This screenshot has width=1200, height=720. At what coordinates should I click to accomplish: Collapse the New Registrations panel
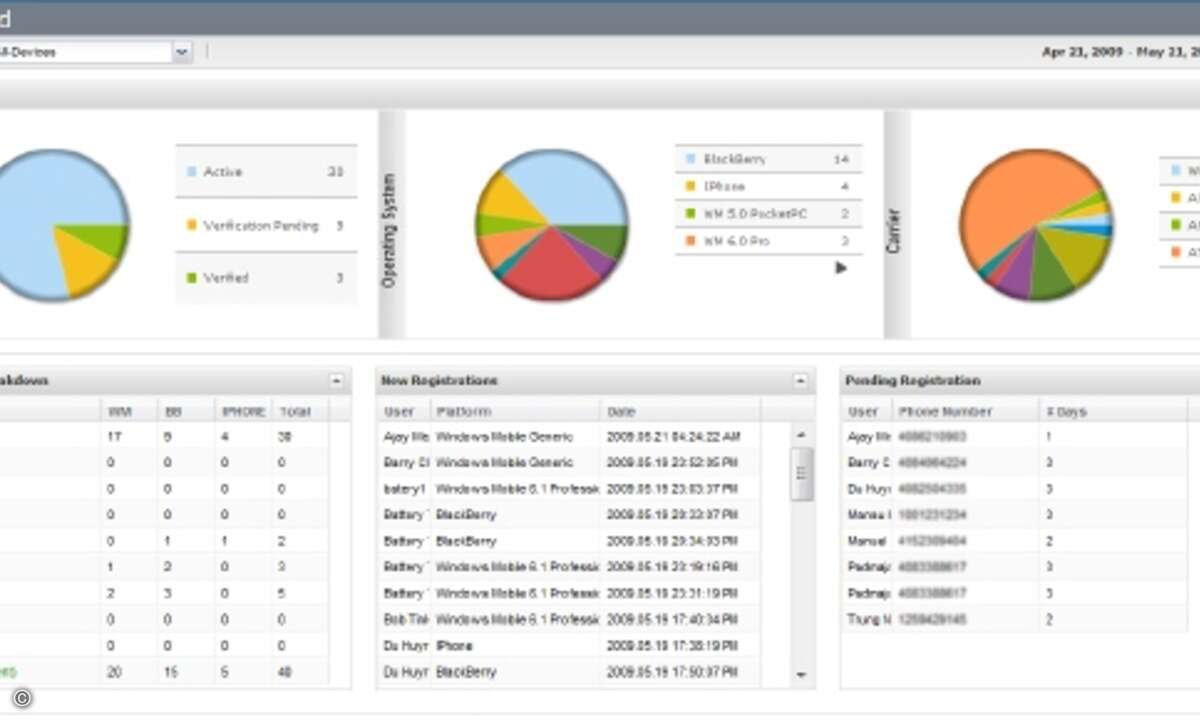pos(800,381)
